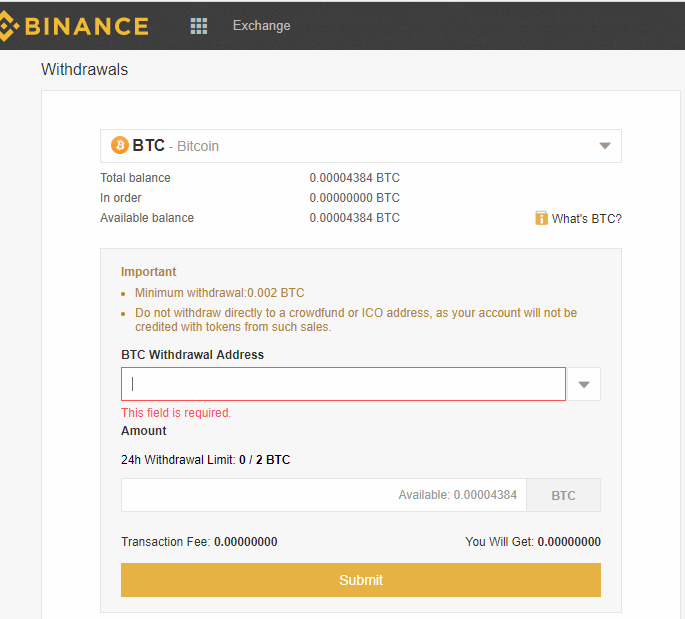Viewport: 685px width, 619px height.
Task: Click the Transaction Fee 0.00000000 text
Action: coord(199,542)
